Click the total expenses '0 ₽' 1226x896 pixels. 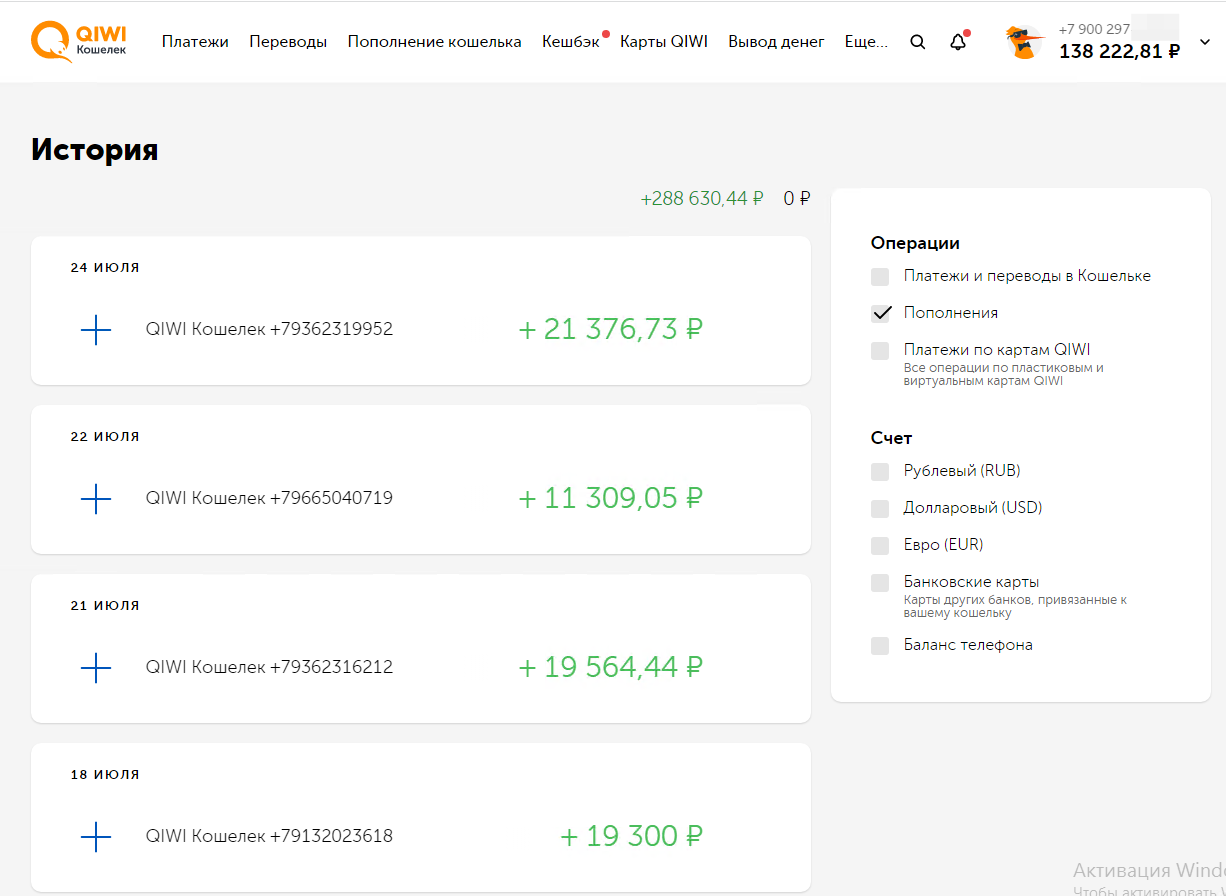click(797, 199)
